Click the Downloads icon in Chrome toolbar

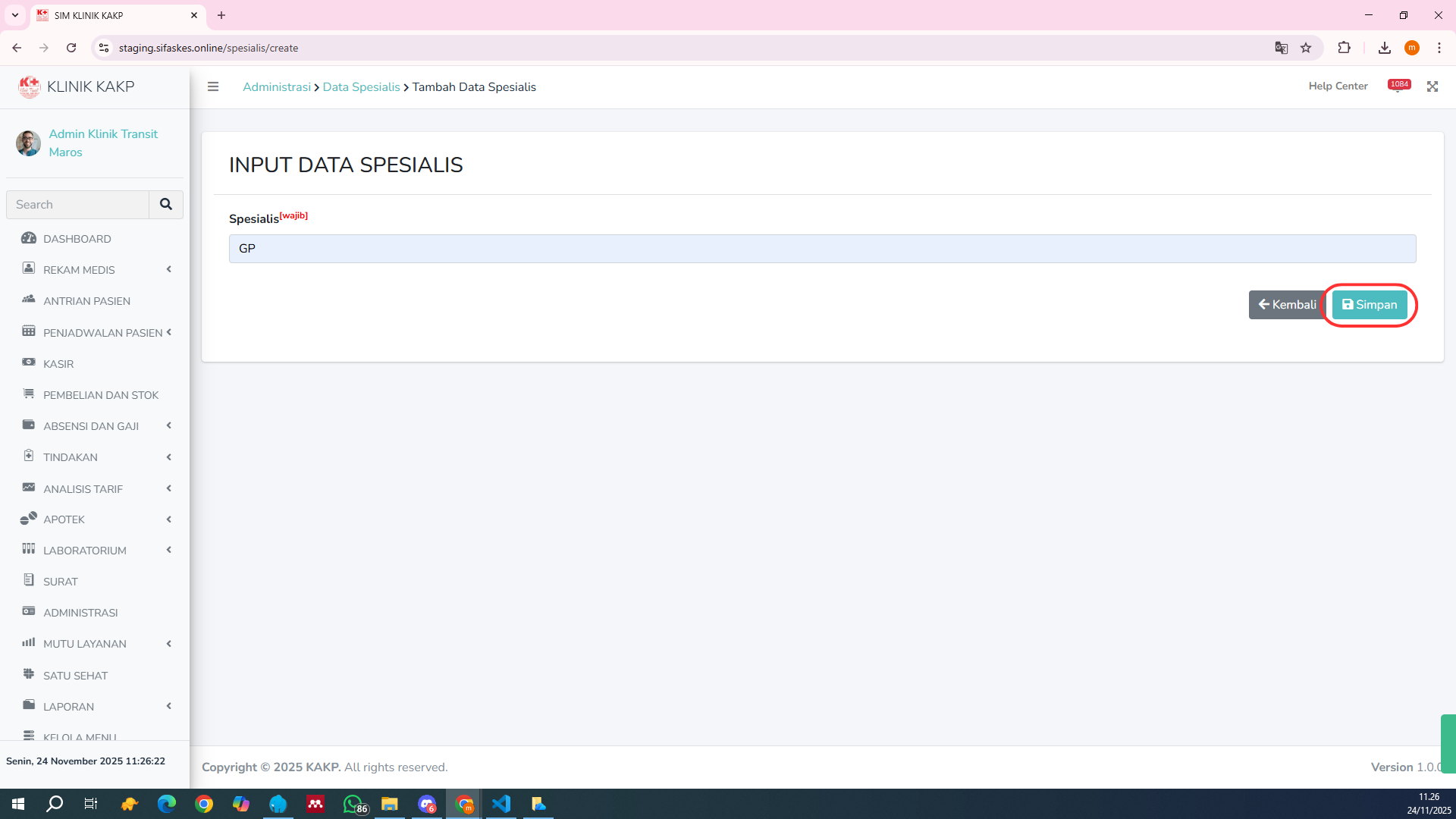(1384, 48)
